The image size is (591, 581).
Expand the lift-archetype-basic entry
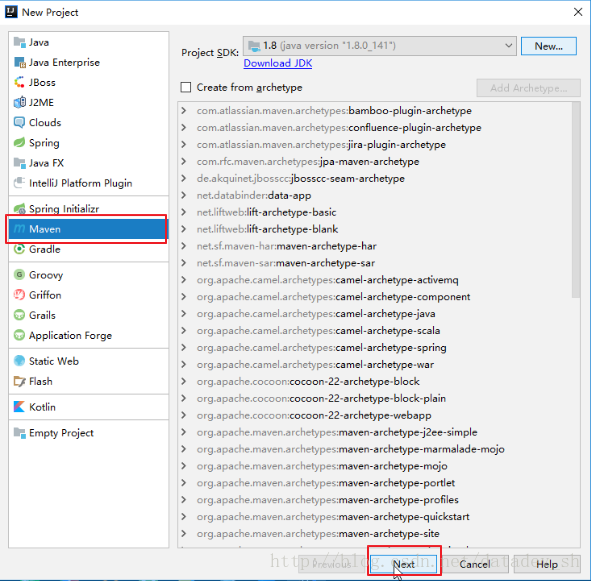point(184,212)
